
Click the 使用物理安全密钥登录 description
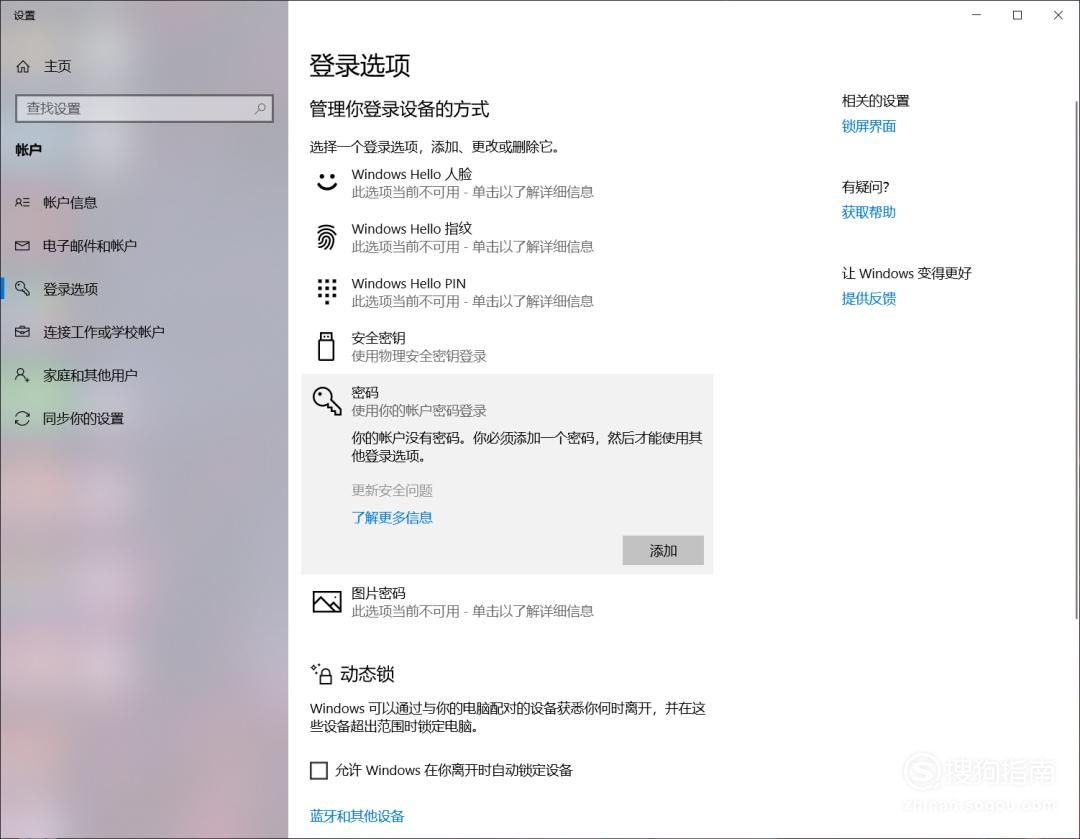tap(419, 356)
